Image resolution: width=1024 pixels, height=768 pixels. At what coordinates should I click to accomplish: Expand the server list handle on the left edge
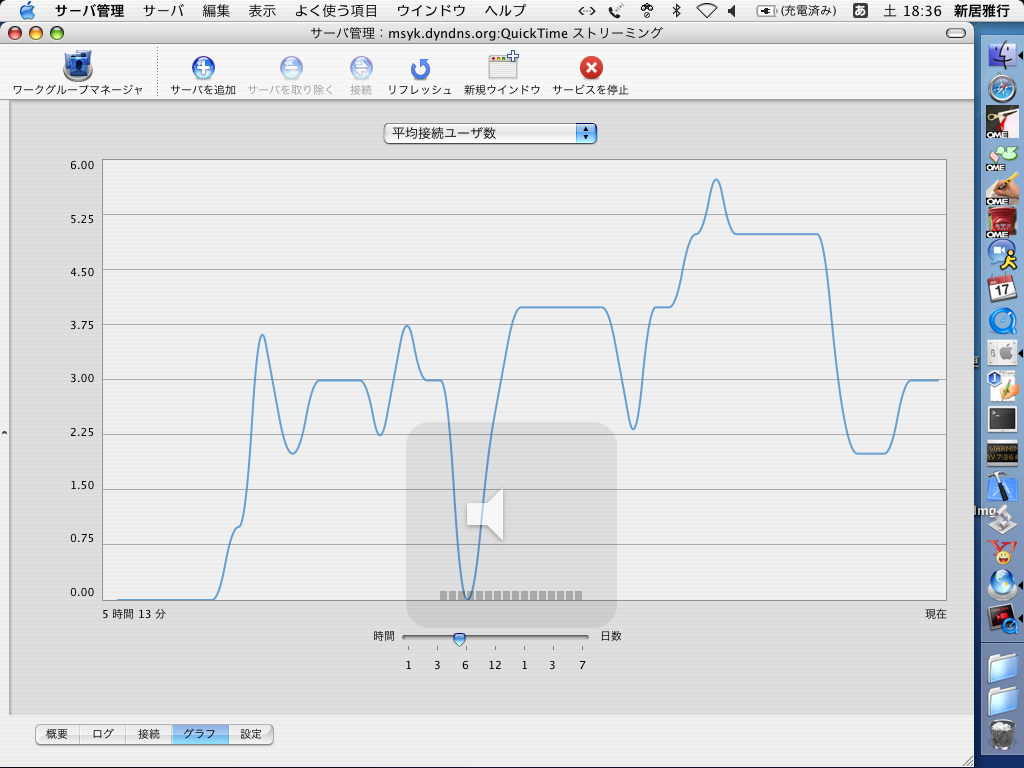point(4,433)
